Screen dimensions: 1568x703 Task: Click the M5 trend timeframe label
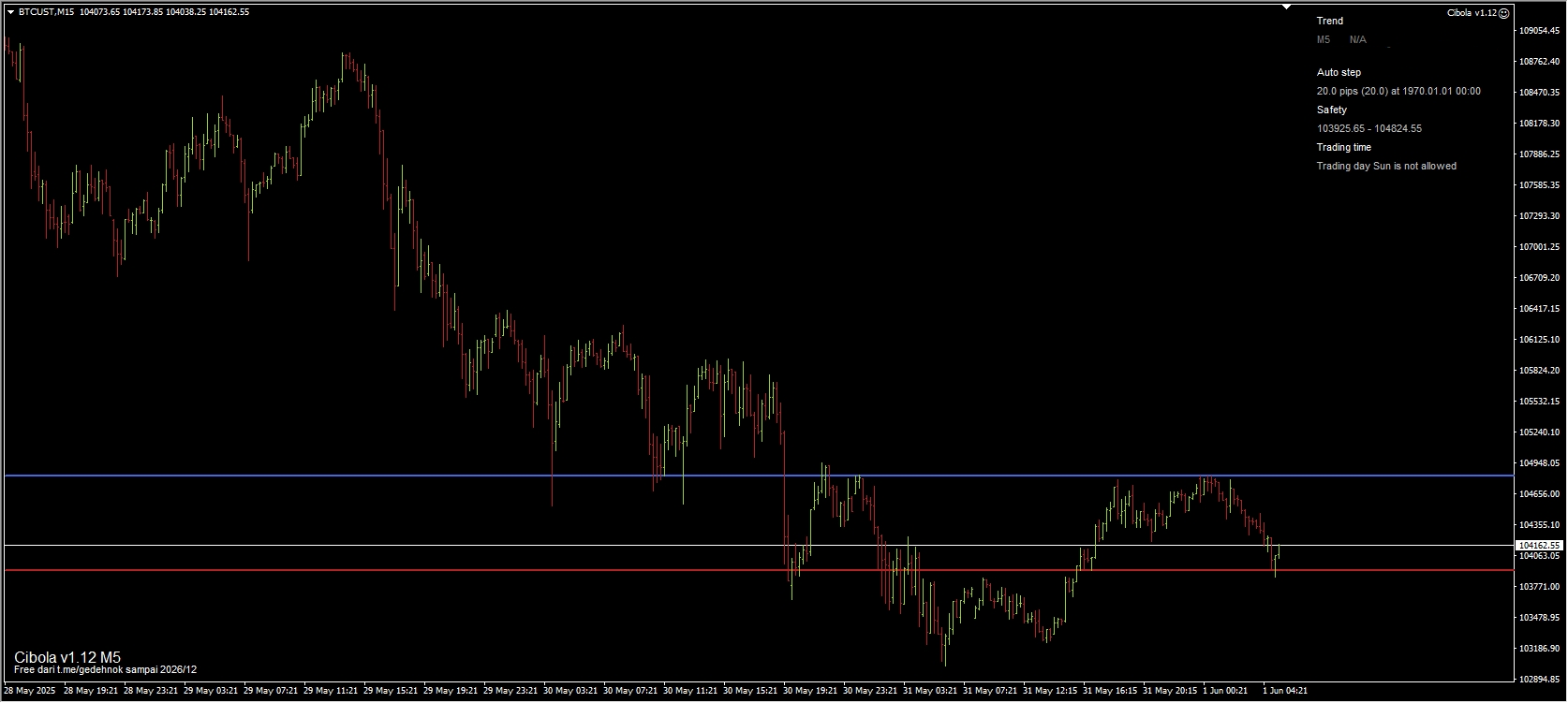point(1323,39)
